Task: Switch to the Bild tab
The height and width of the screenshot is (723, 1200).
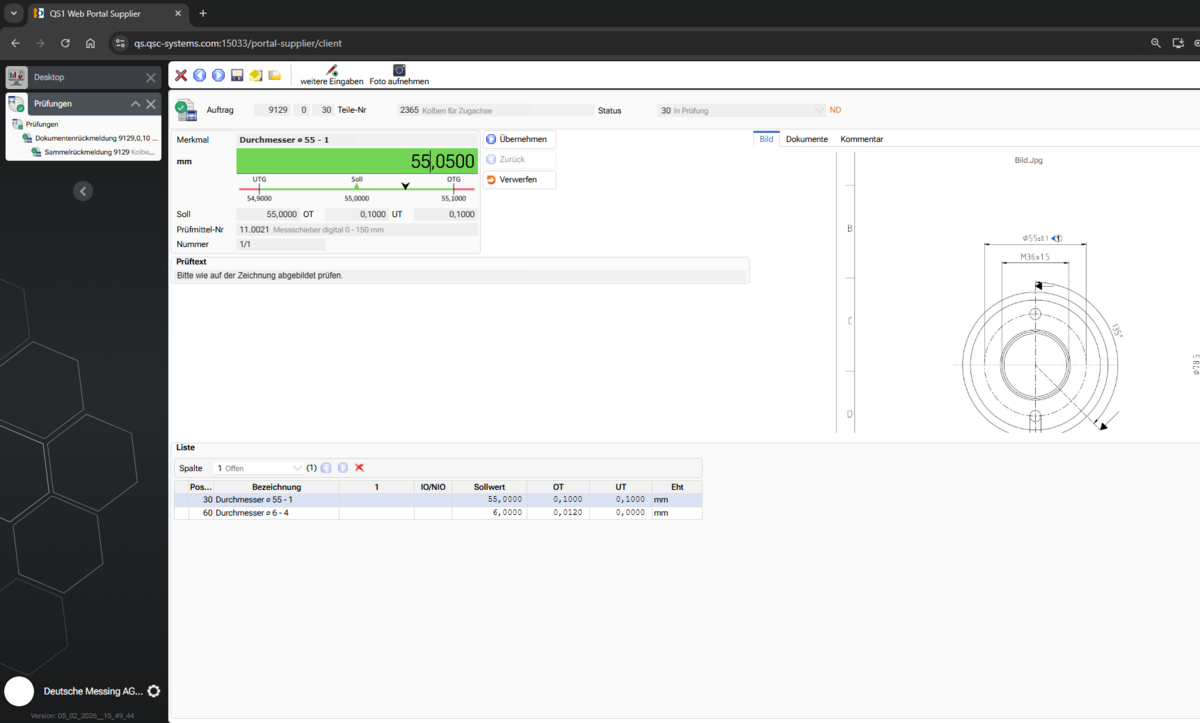Action: coord(766,139)
